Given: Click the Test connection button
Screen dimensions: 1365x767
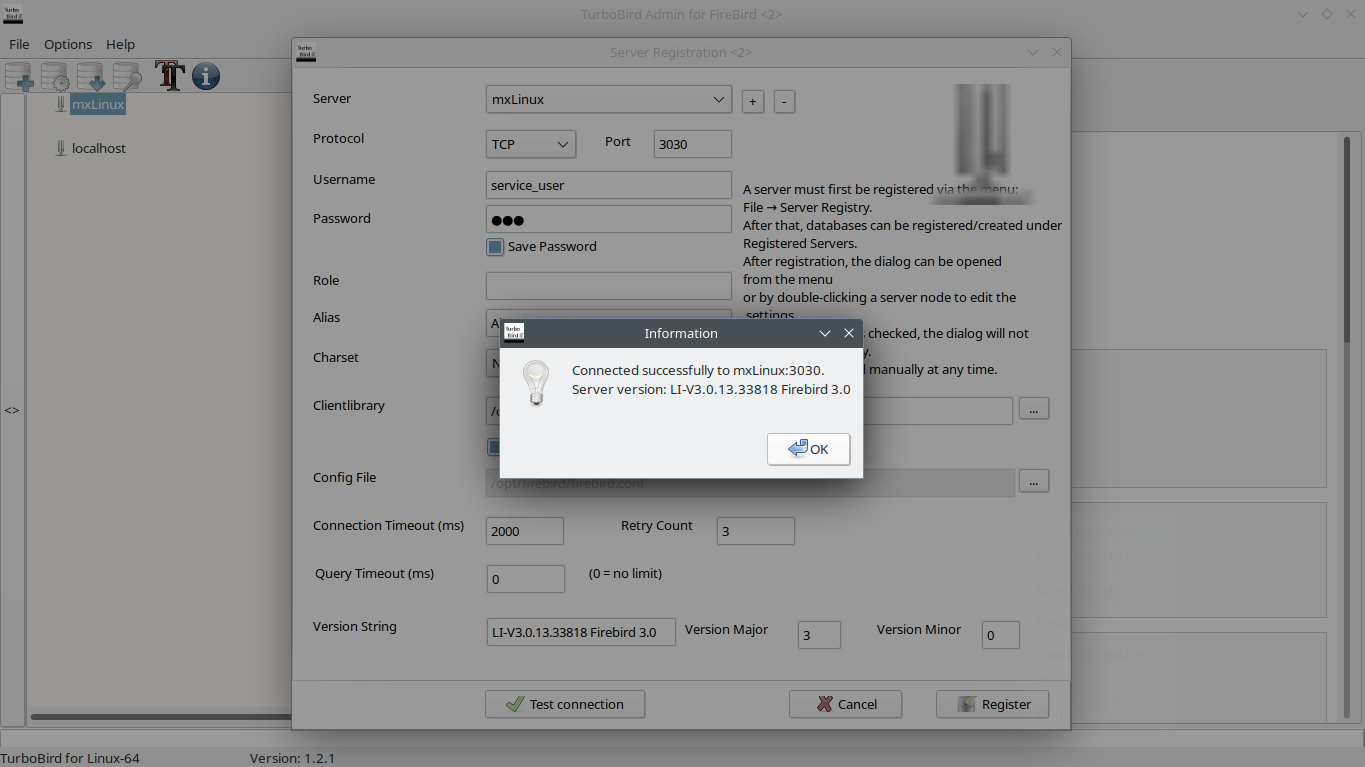Looking at the screenshot, I should [565, 704].
